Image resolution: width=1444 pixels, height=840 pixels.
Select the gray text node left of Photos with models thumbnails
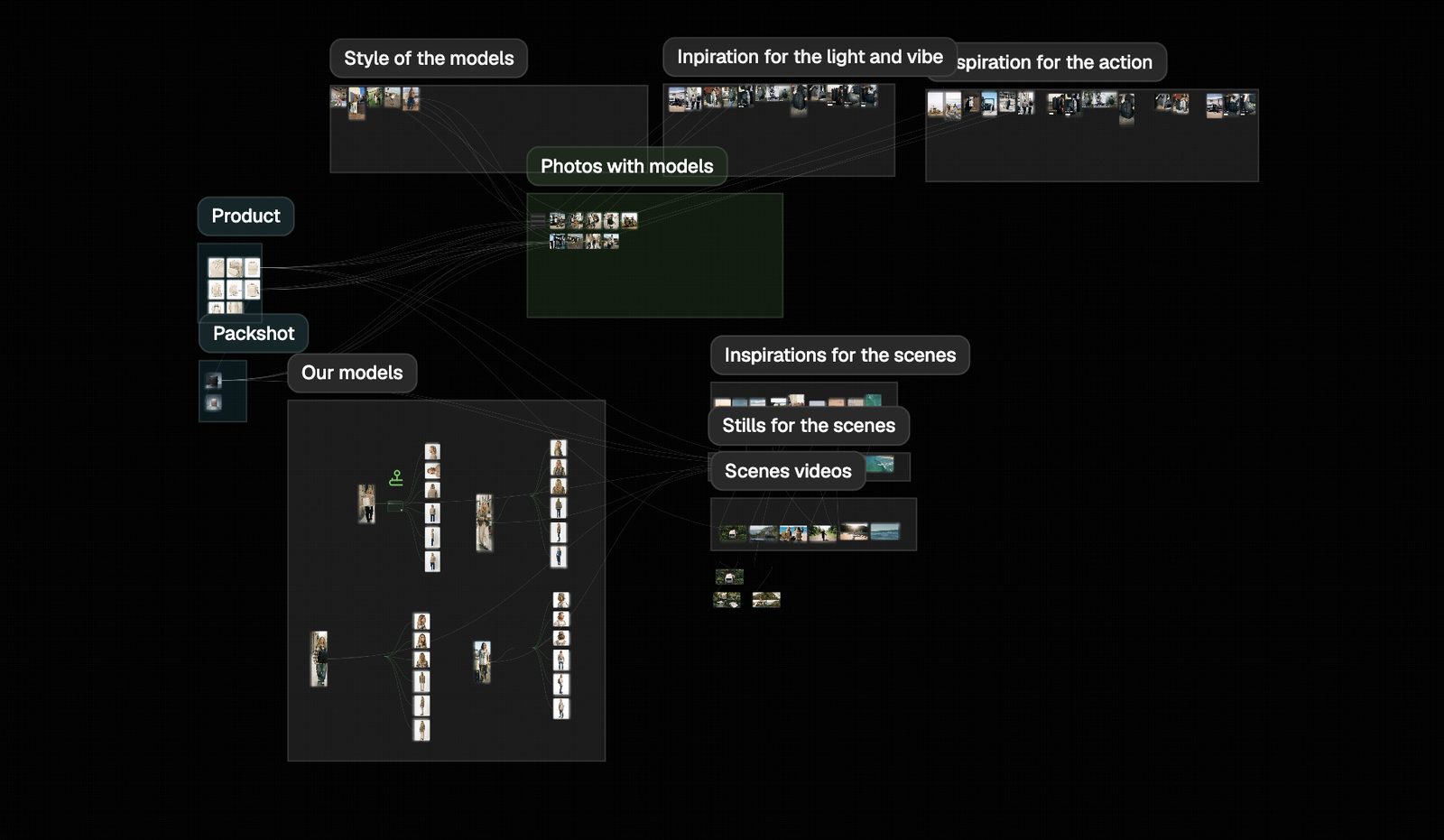[538, 220]
